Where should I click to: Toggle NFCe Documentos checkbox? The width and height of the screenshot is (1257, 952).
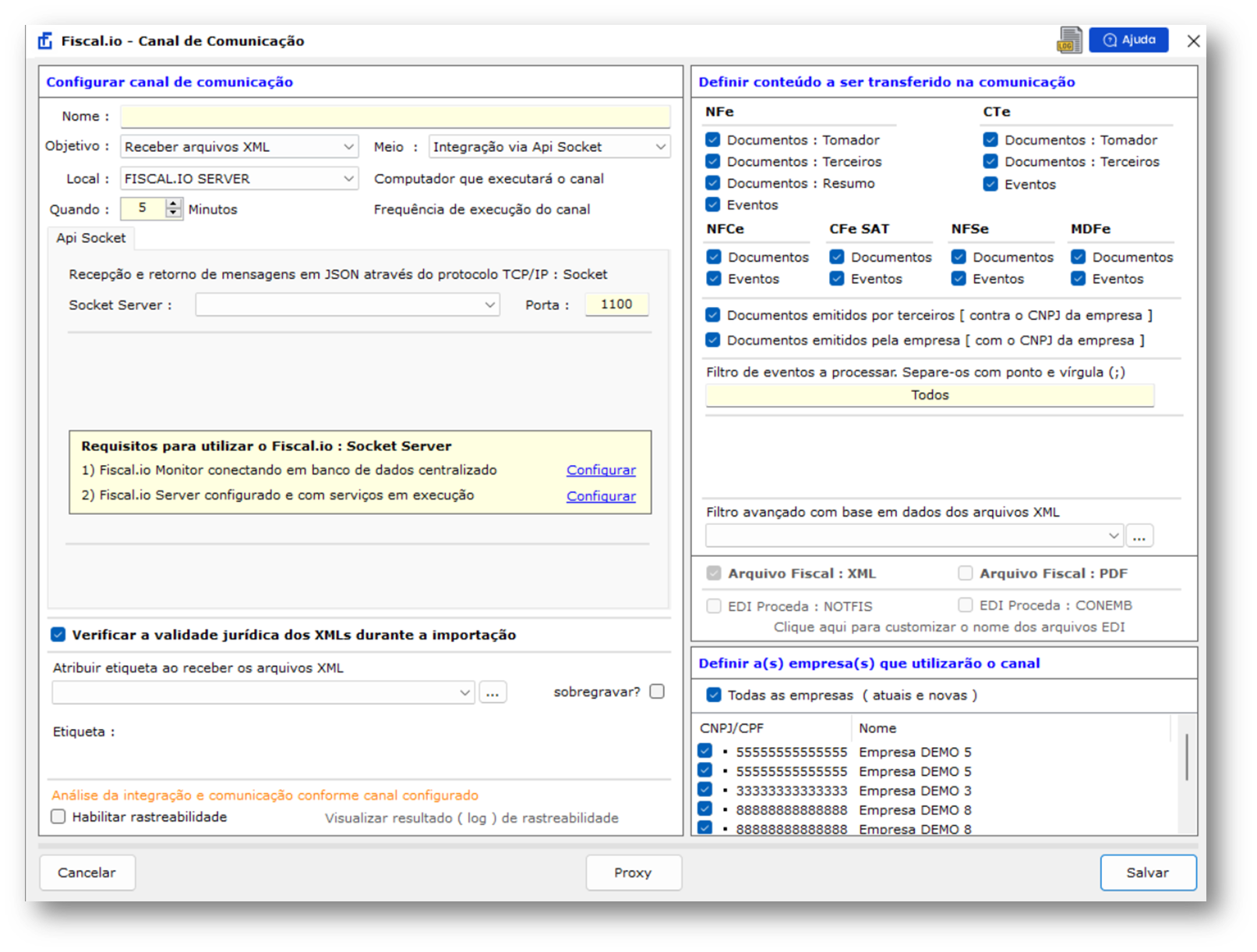pyautogui.click(x=713, y=256)
